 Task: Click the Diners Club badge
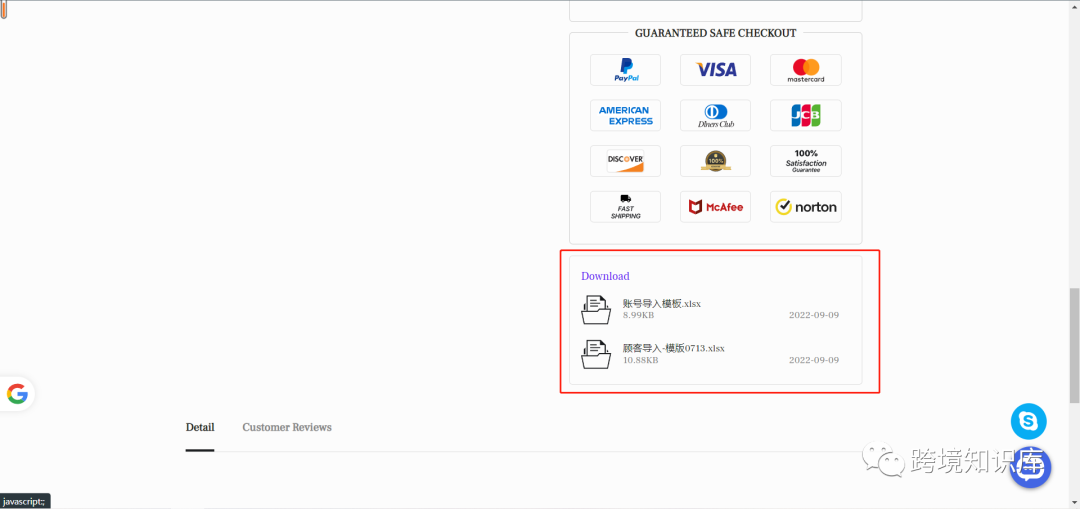(x=716, y=115)
